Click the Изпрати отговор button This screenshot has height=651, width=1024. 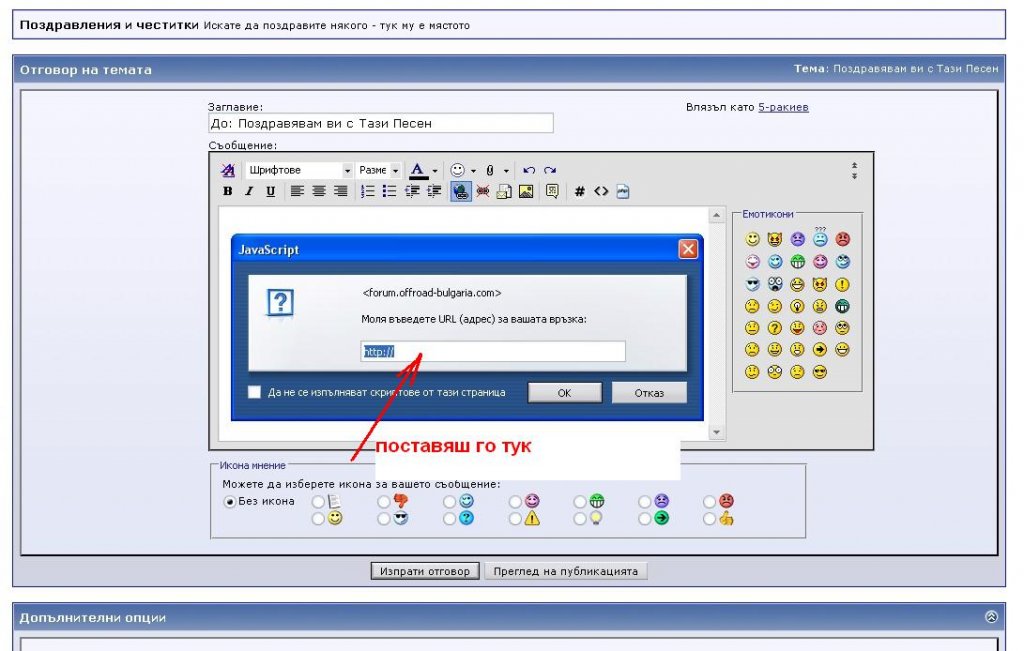click(x=425, y=571)
